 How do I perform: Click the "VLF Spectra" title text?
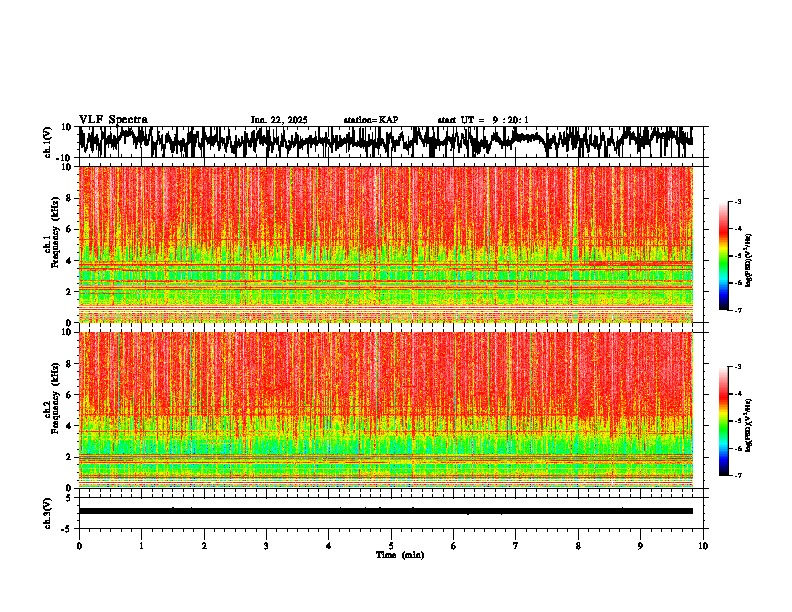pos(113,120)
